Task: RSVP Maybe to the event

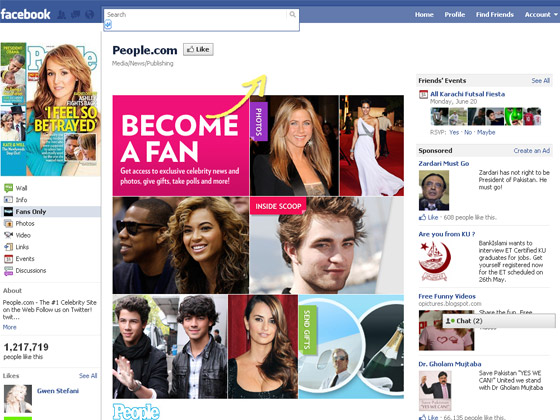Action: tap(486, 132)
